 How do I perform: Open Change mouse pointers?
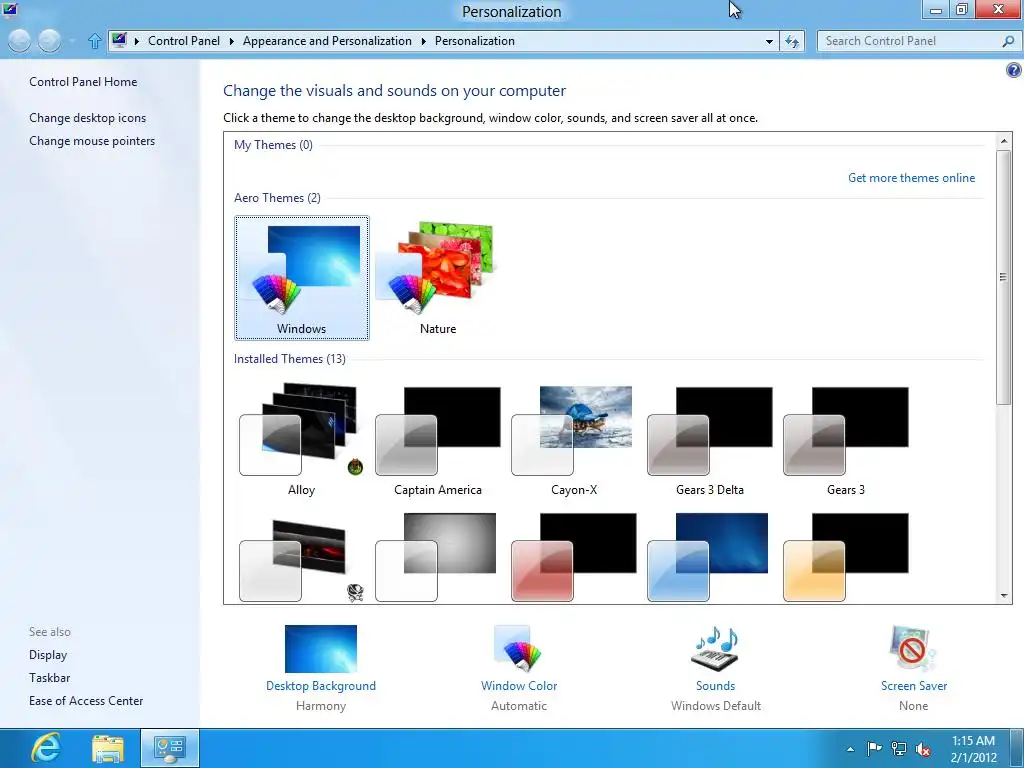click(x=92, y=140)
